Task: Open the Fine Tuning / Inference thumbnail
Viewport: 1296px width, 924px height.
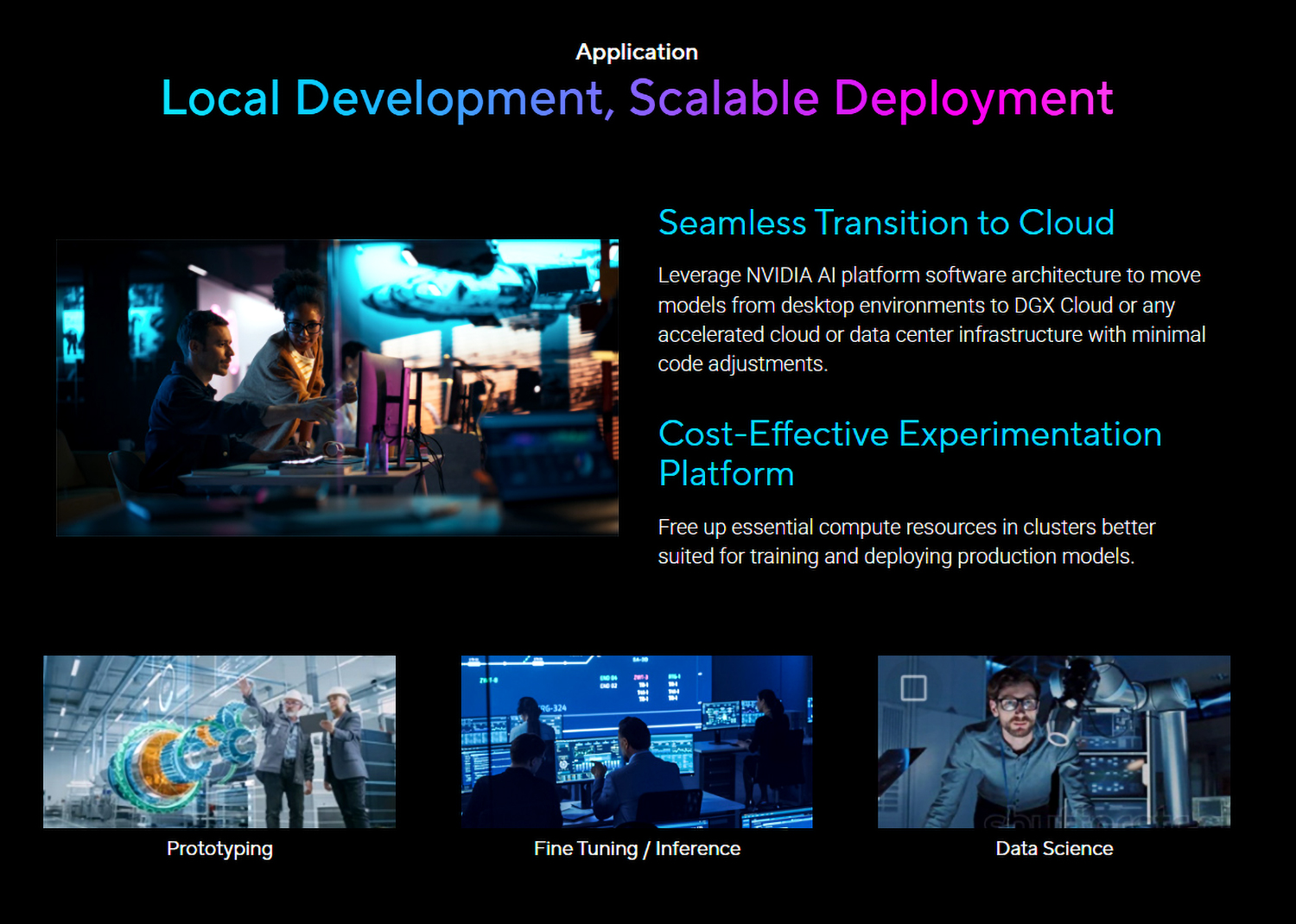Action: 637,741
